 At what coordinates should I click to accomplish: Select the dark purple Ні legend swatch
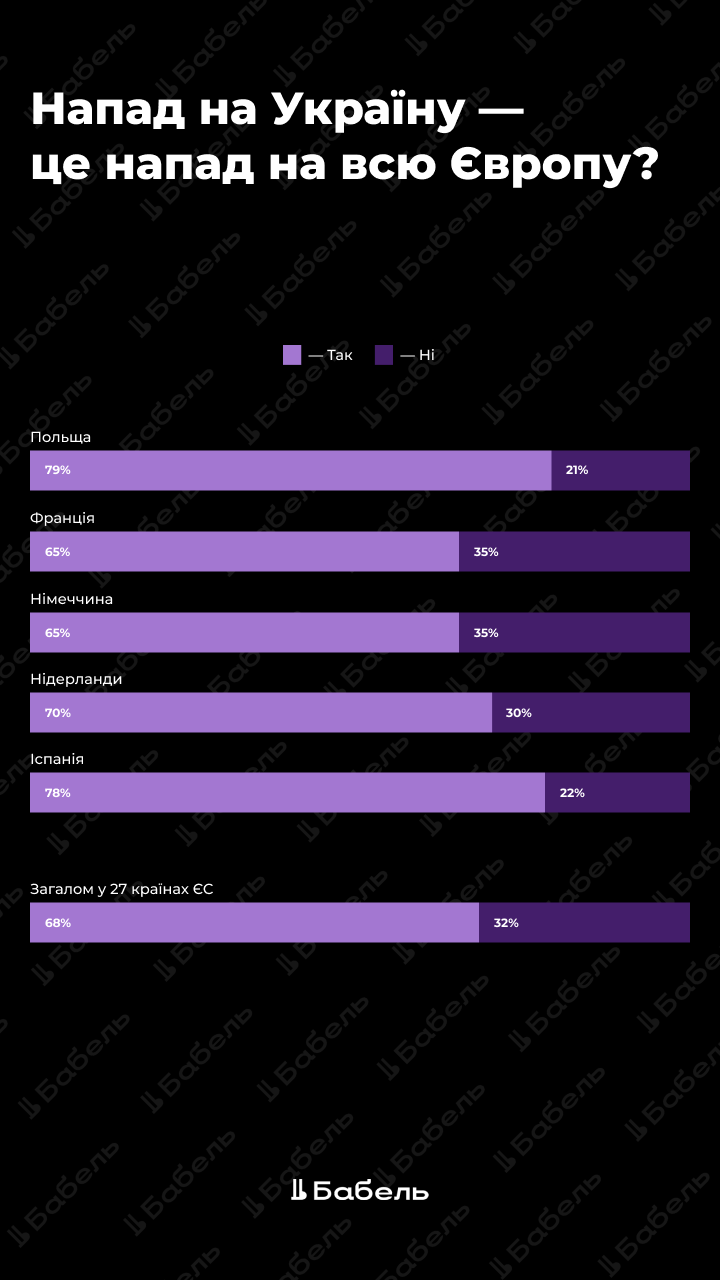click(384, 355)
